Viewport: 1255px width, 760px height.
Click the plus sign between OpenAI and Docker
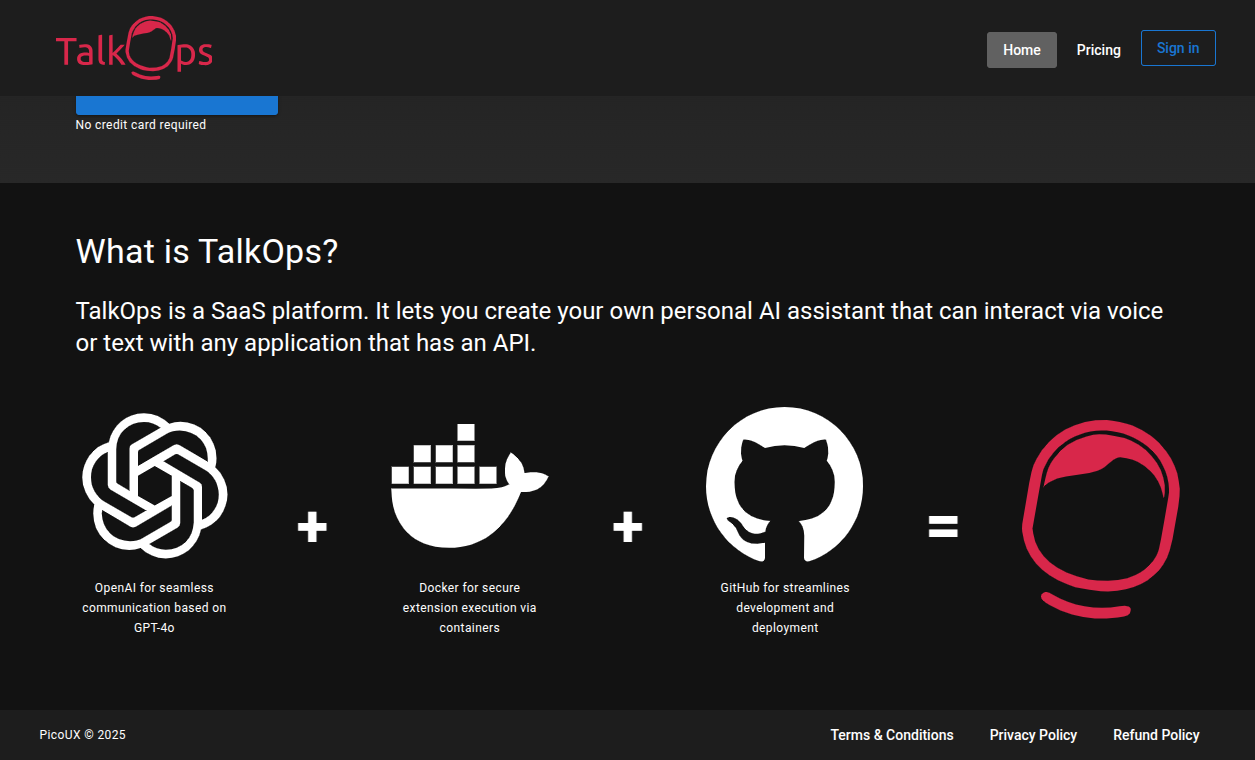[312, 526]
